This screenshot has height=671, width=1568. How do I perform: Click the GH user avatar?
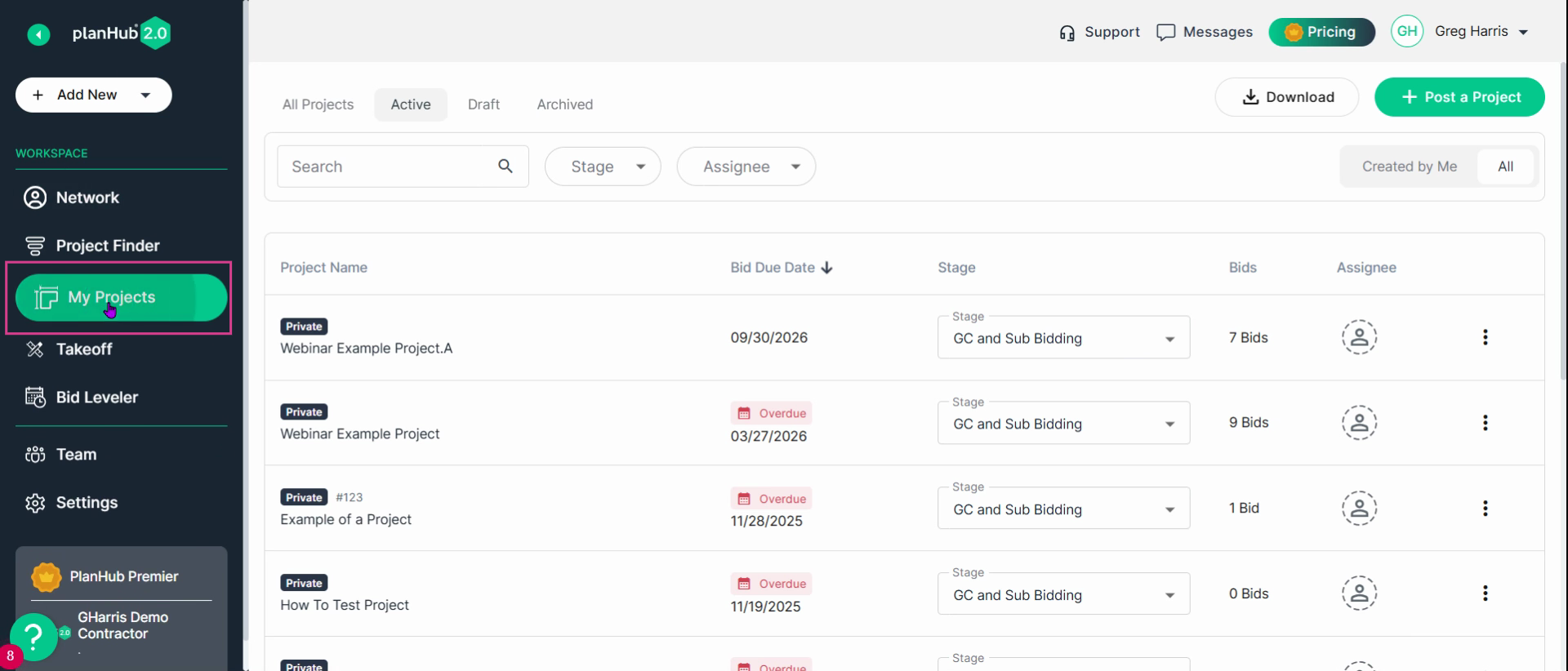(1407, 31)
